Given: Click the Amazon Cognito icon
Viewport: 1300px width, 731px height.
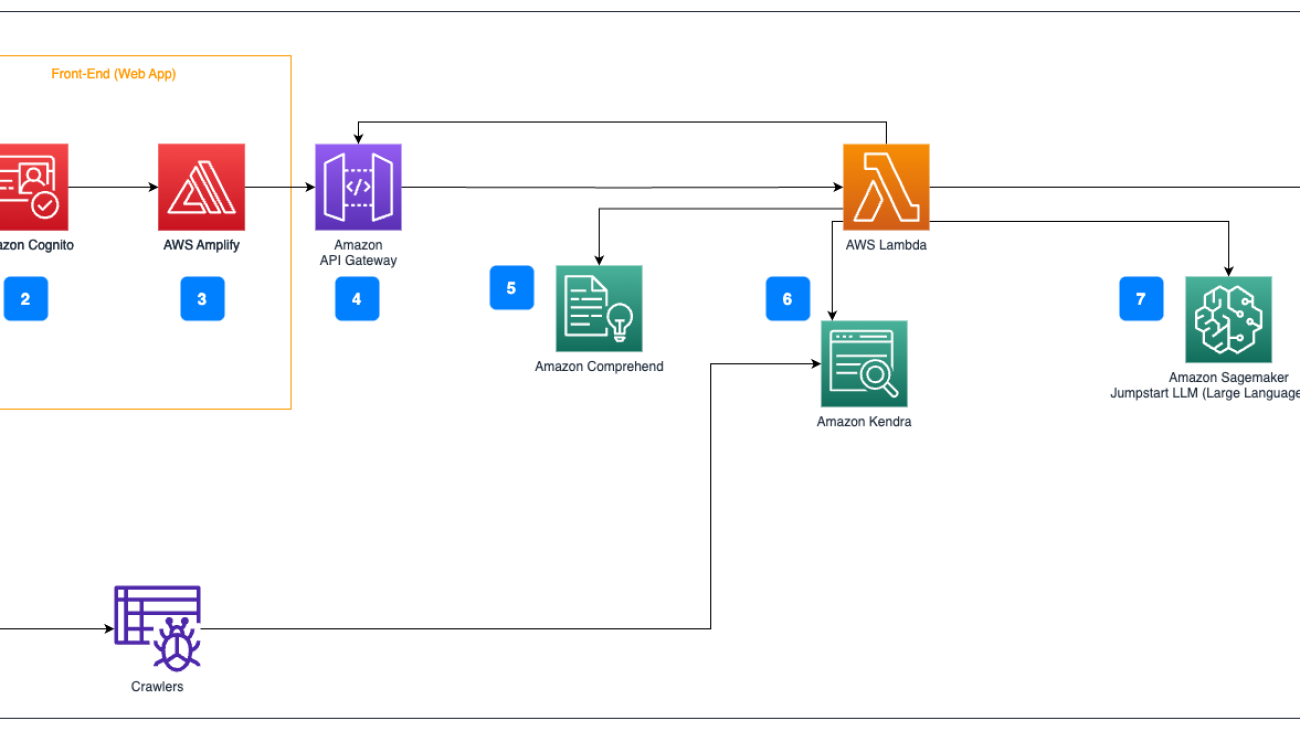Looking at the screenshot, I should [x=34, y=187].
